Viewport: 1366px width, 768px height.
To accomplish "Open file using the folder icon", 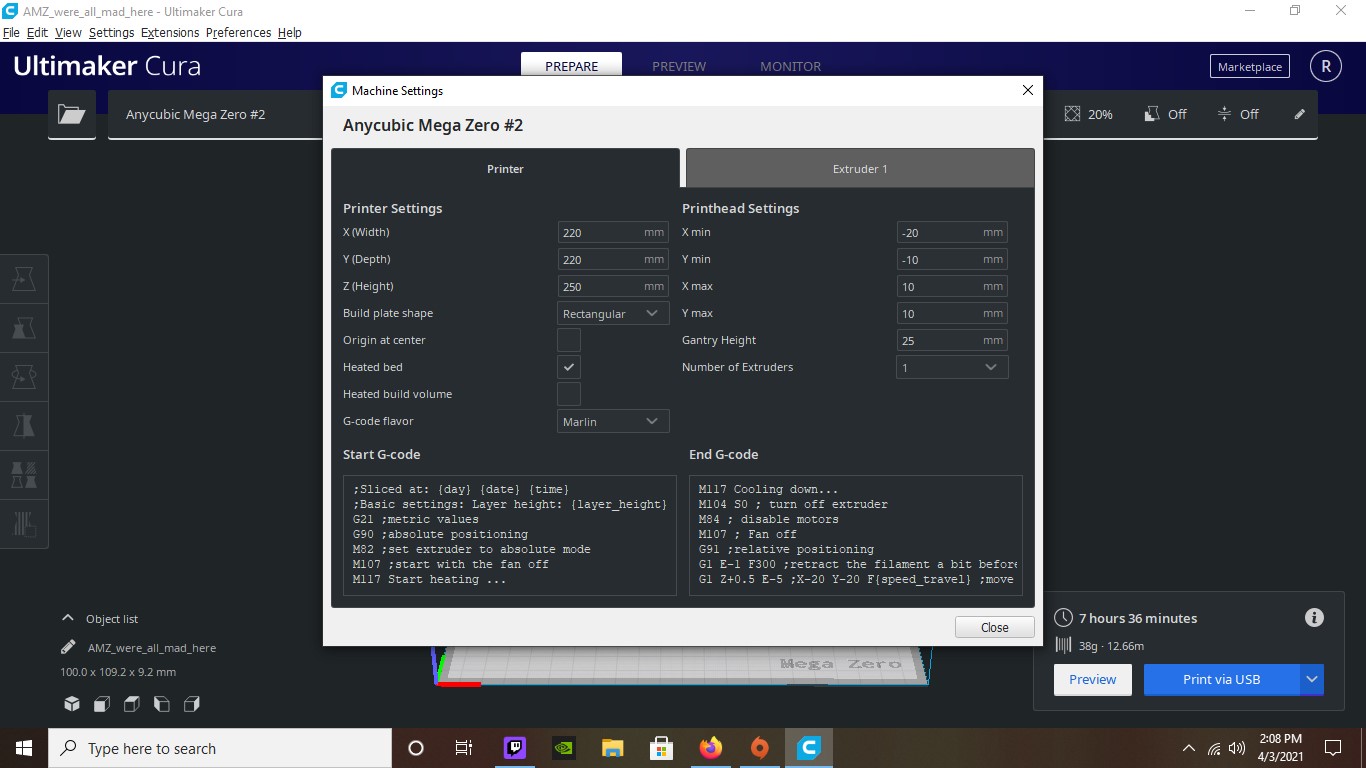I will point(72,114).
